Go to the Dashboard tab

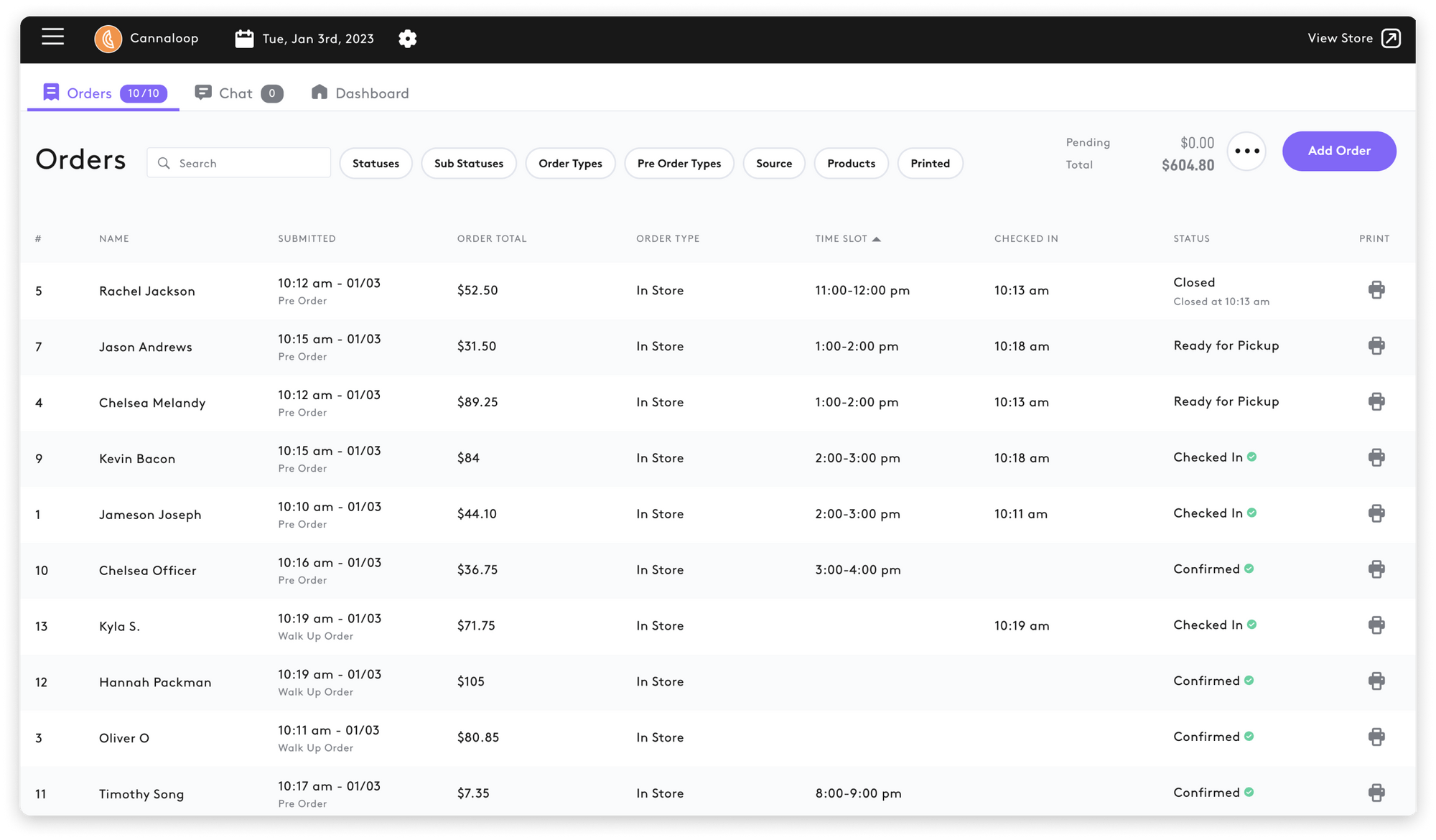pyautogui.click(x=372, y=93)
